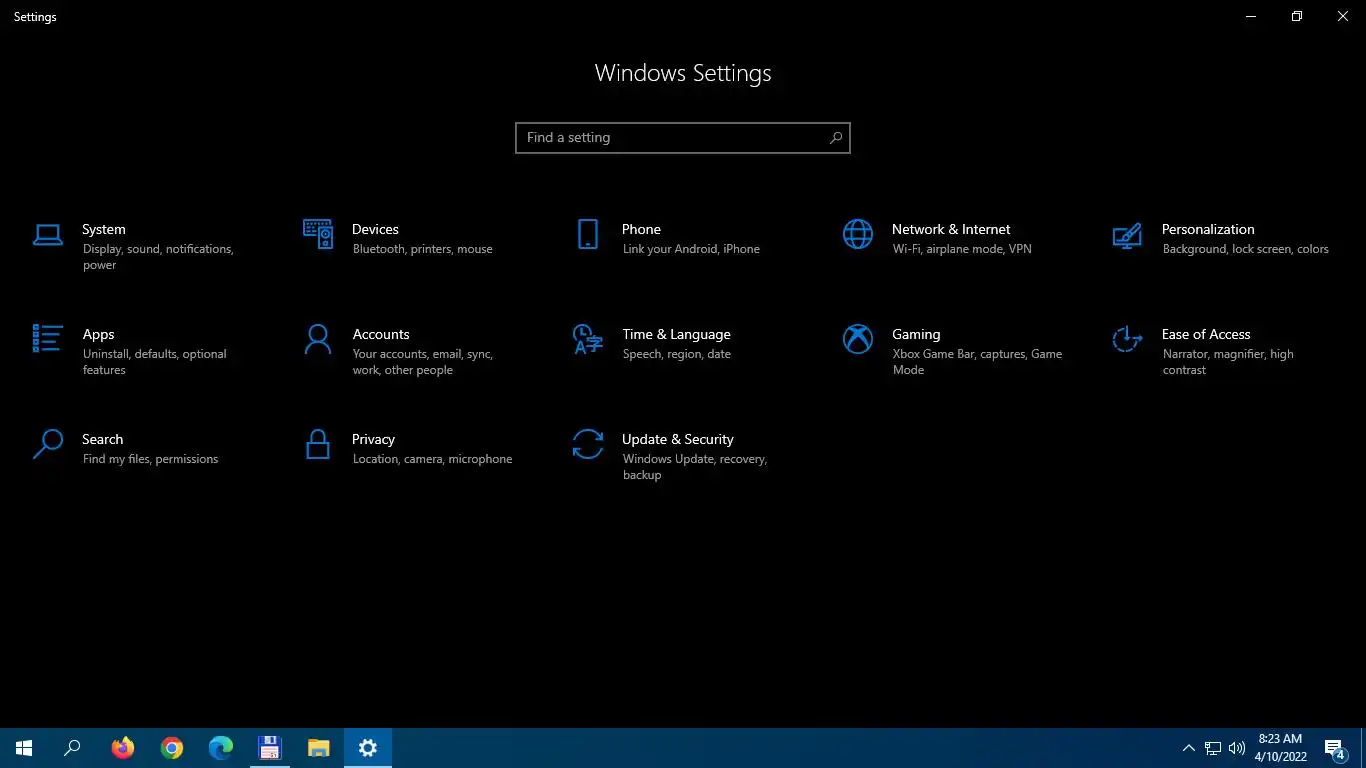Screen dimensions: 1366x768
Task: Open the floppy disk app on taskbar
Action: click(269, 748)
